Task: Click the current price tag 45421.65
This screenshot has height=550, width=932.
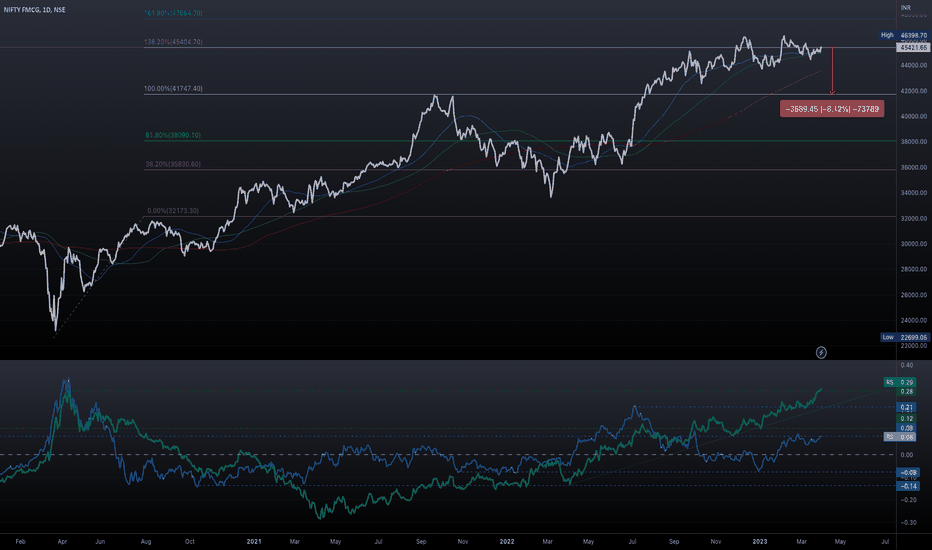Action: point(914,48)
